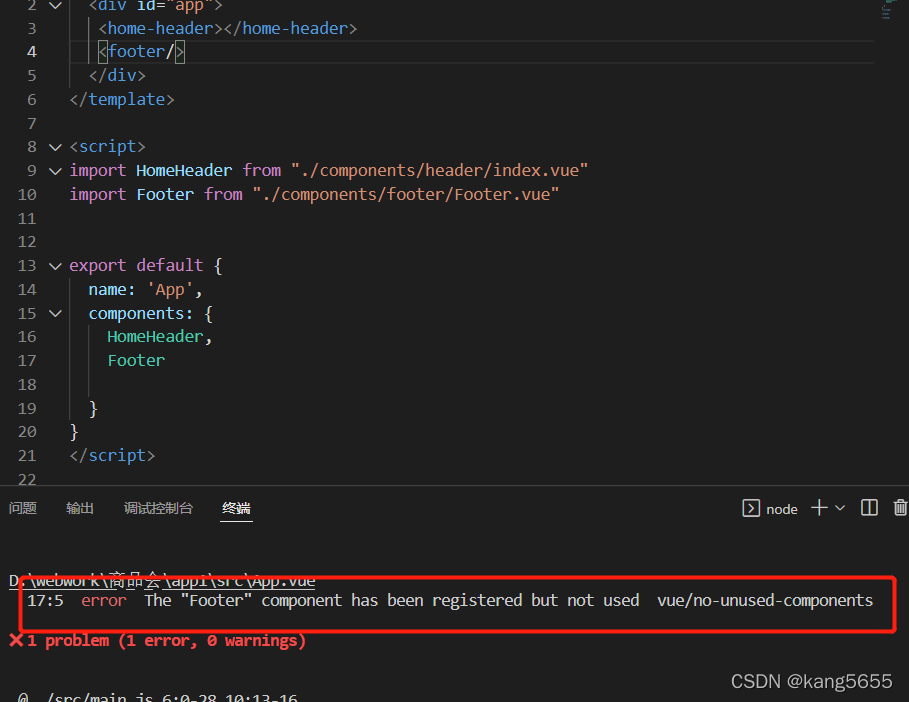Collapse the export default fold on line 13

pyautogui.click(x=55, y=266)
